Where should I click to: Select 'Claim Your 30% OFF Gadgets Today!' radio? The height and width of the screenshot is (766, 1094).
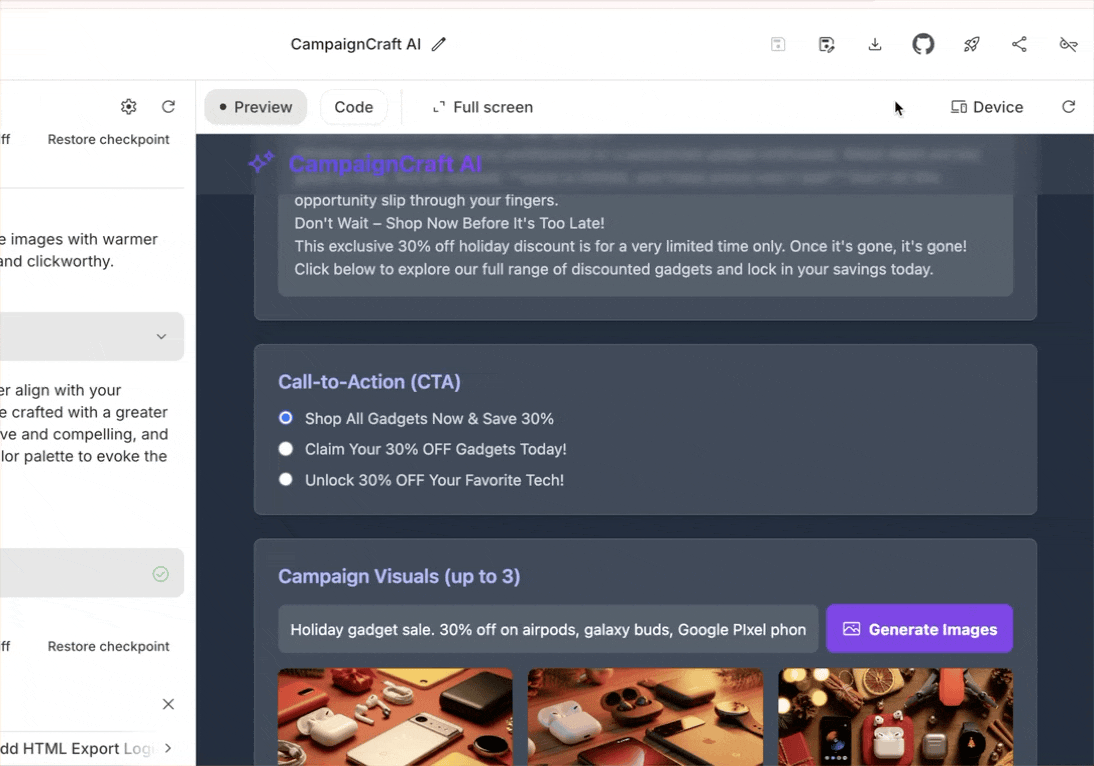pyautogui.click(x=285, y=449)
